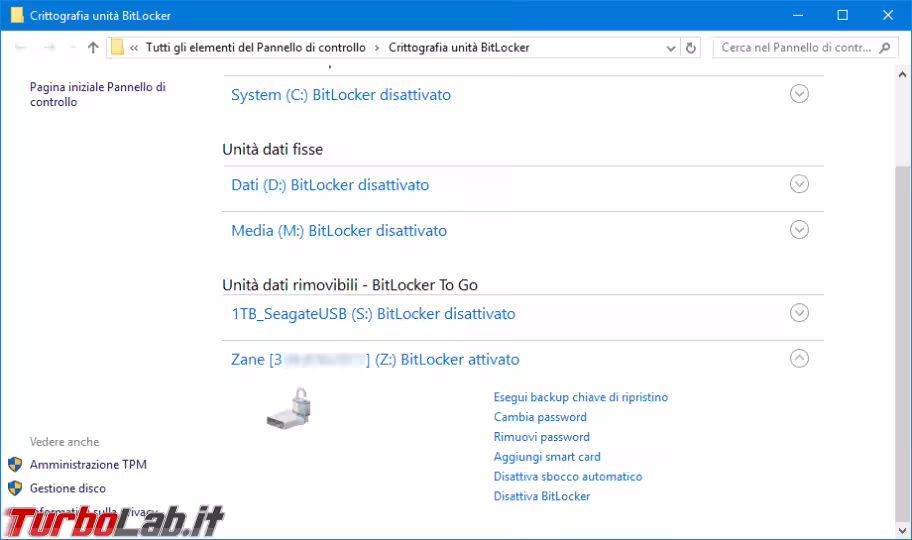This screenshot has height=540, width=912.
Task: Open the address bar history dropdown arrow
Action: pyautogui.click(x=671, y=48)
